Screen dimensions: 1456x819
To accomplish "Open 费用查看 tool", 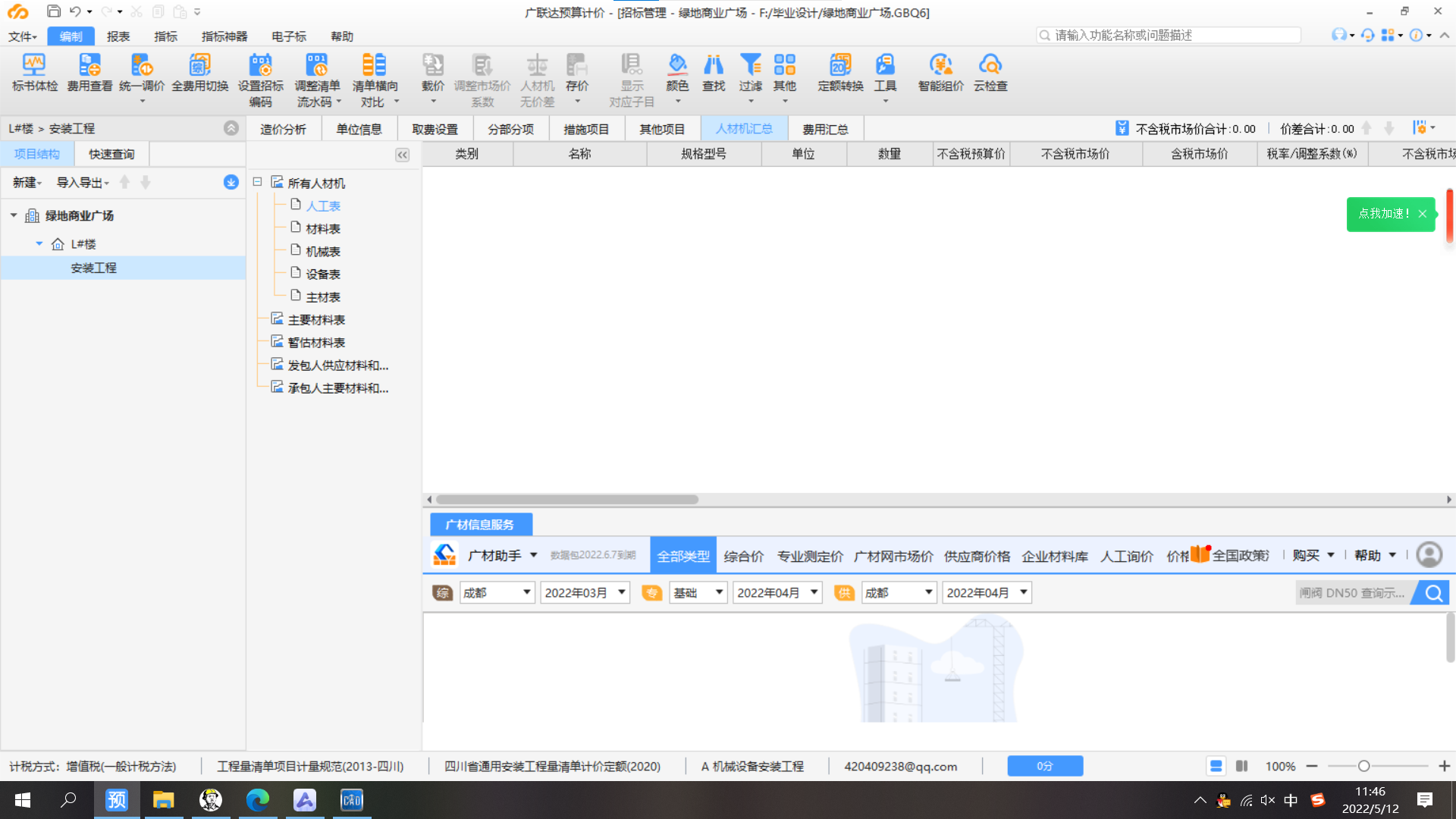I will click(89, 73).
